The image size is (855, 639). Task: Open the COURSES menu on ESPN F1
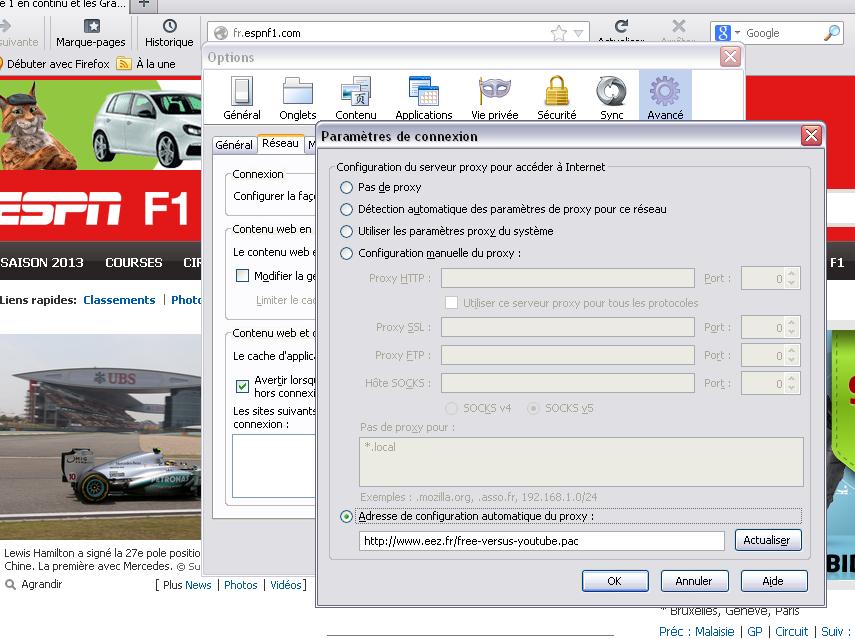point(134,262)
